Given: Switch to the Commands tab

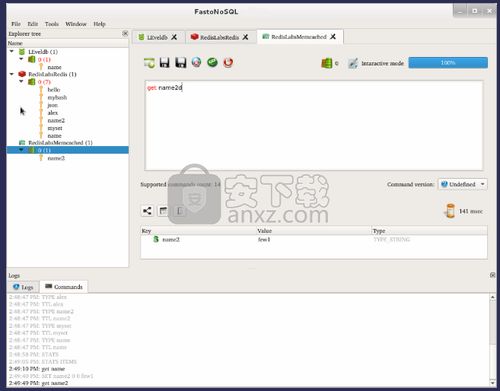Looking at the screenshot, I should pyautogui.click(x=64, y=287).
